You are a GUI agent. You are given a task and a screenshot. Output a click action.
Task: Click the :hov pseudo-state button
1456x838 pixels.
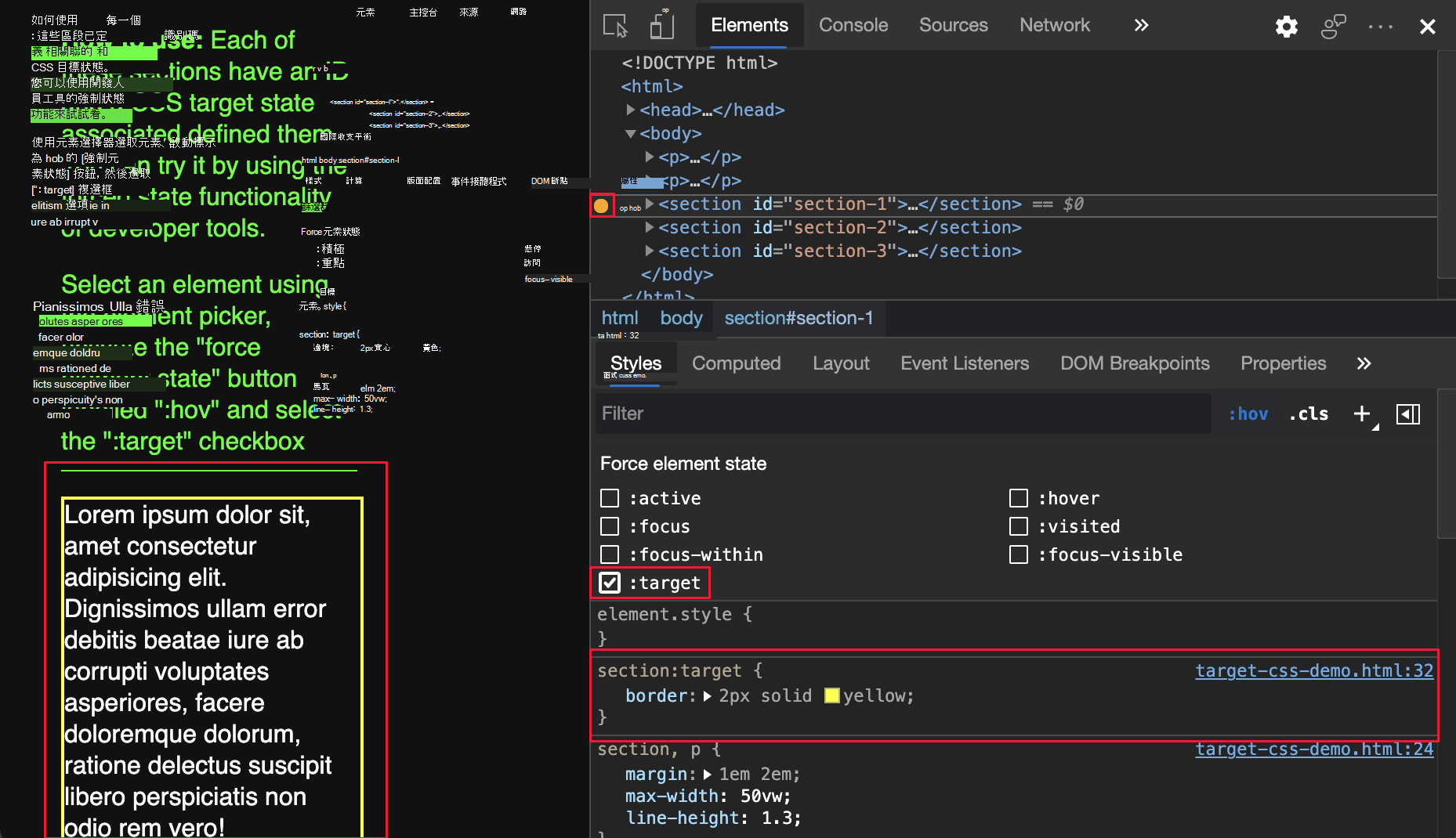click(x=1248, y=414)
